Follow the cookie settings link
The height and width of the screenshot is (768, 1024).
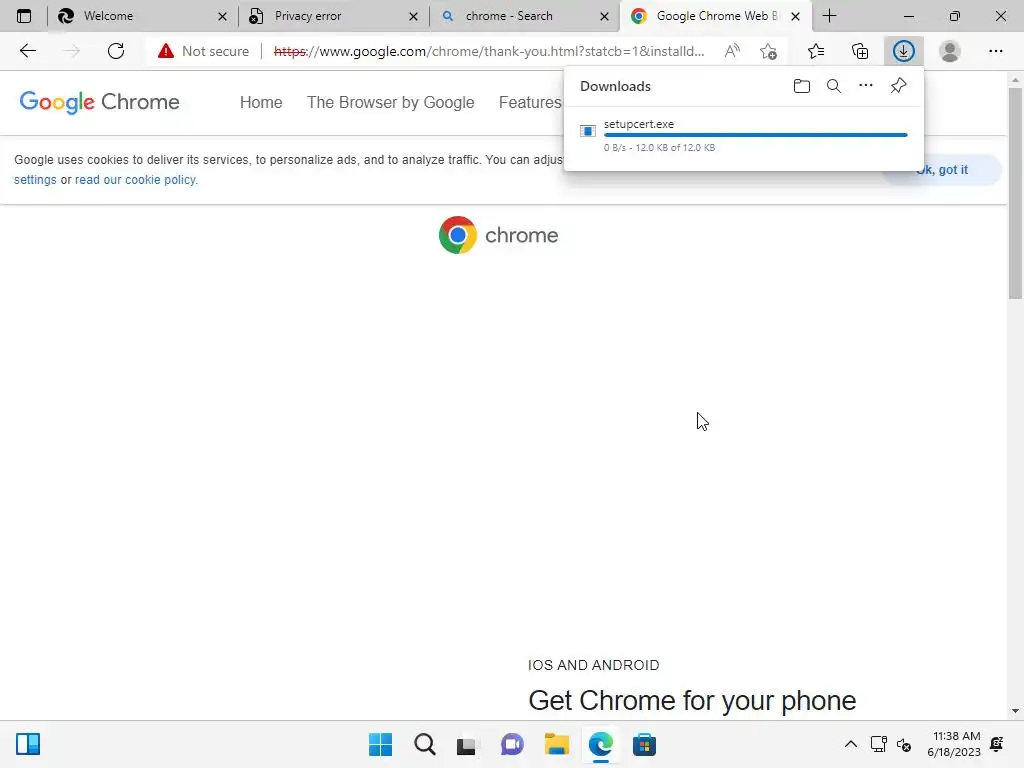35,180
